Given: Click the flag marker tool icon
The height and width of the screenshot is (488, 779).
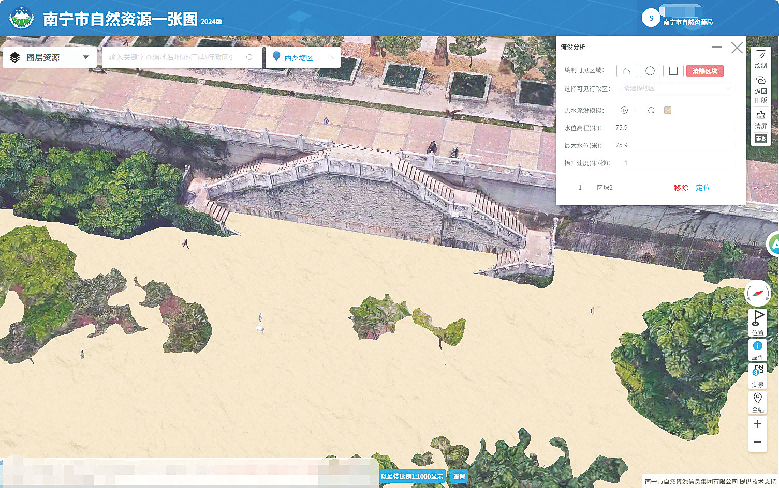Looking at the screenshot, I should [x=758, y=319].
